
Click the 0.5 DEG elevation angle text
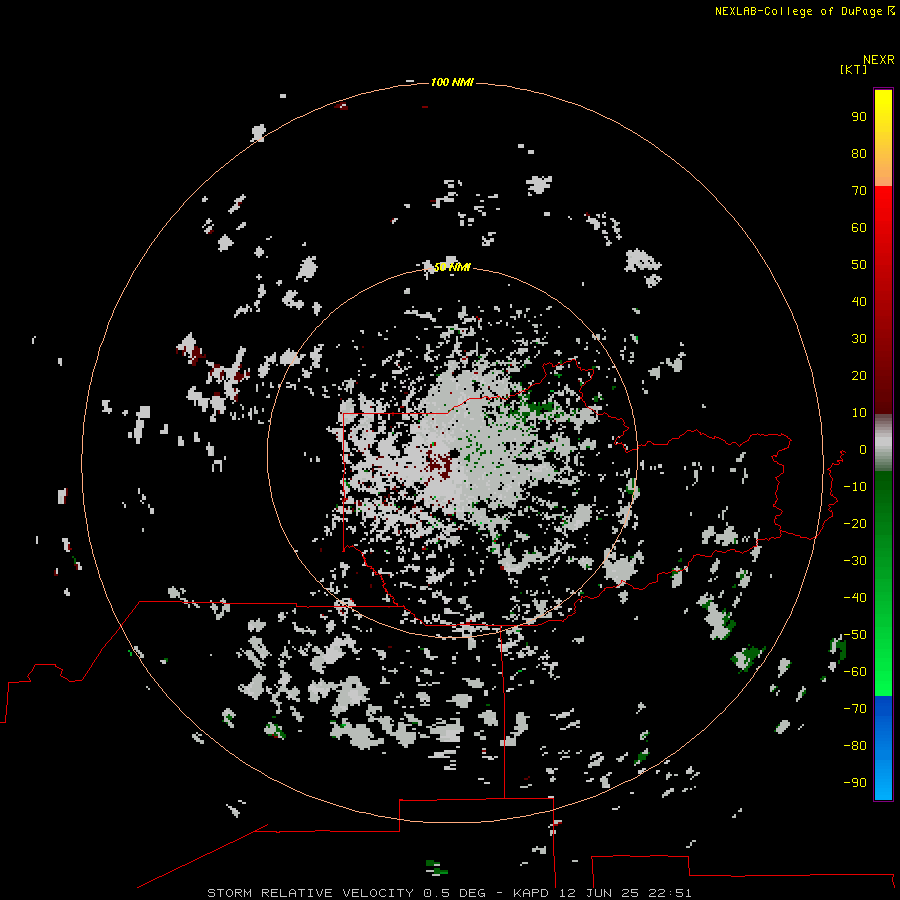point(454,893)
